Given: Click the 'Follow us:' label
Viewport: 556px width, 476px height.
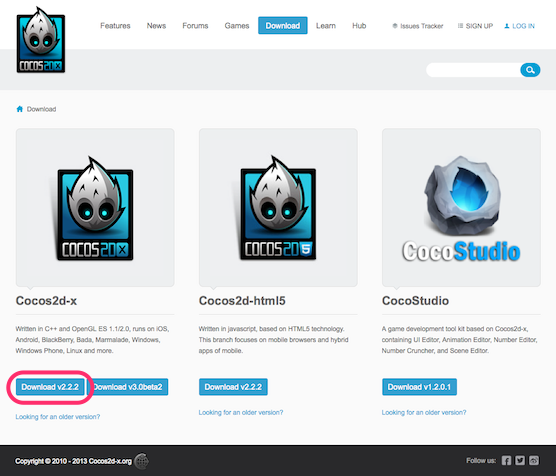Looking at the screenshot, I should 481,460.
